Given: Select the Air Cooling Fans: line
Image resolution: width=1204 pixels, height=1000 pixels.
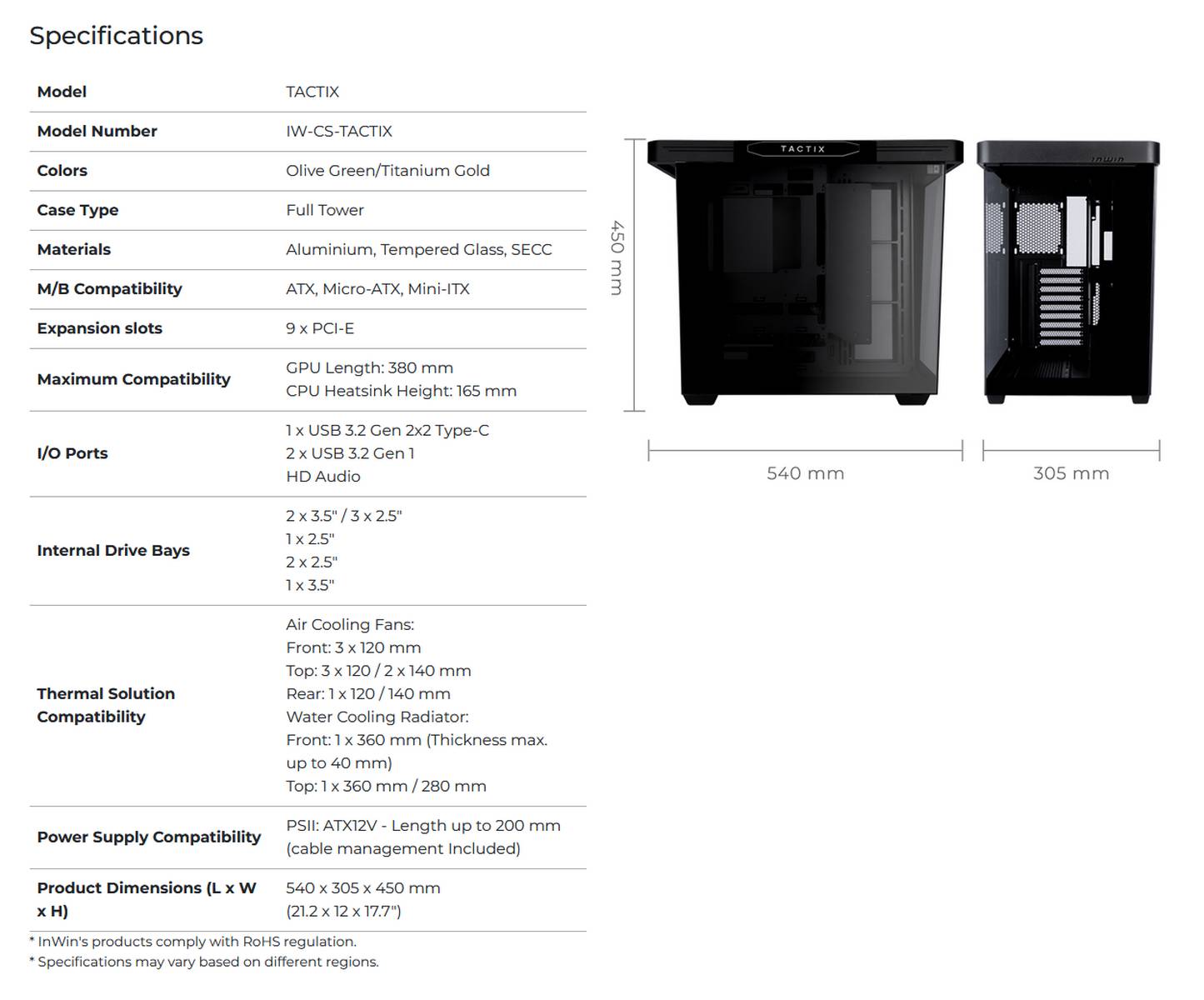Looking at the screenshot, I should coord(350,624).
